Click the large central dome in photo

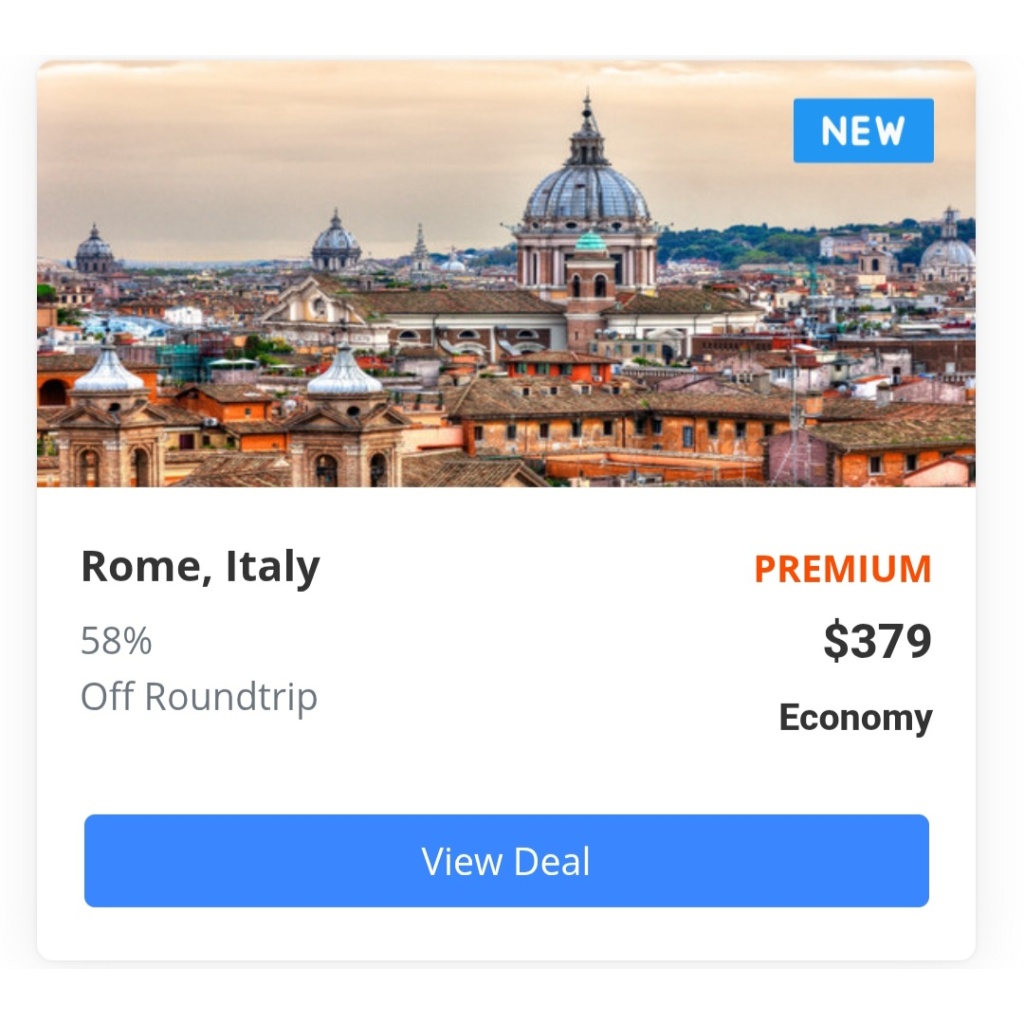click(586, 189)
